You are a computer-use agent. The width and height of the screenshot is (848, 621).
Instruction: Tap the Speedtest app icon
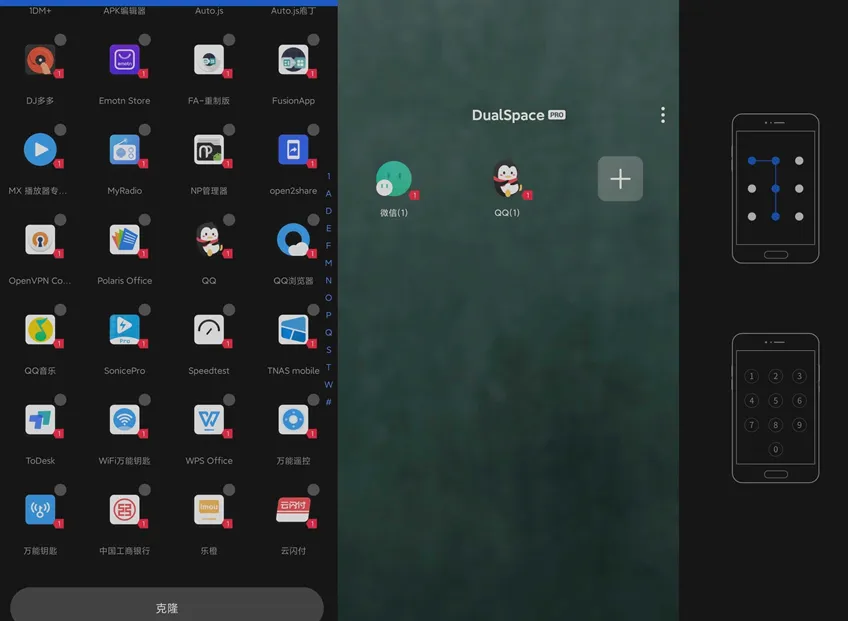click(x=209, y=329)
